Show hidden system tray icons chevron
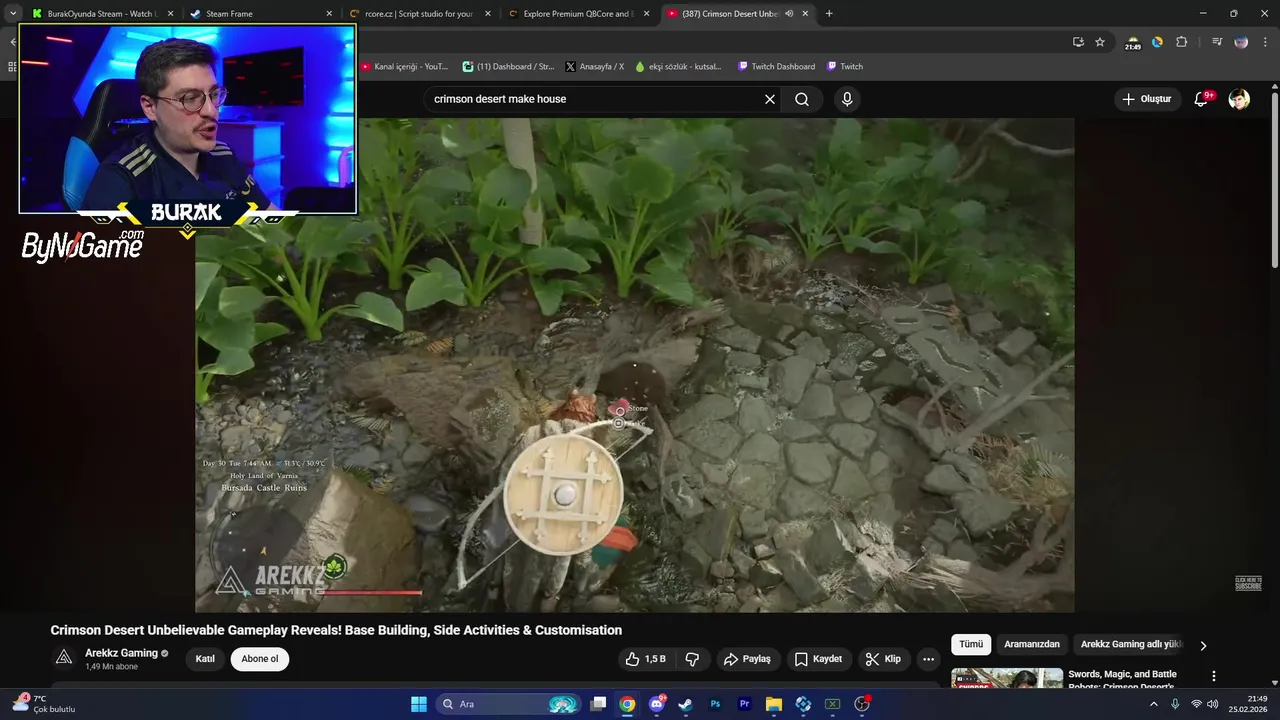This screenshot has height=720, width=1280. (1153, 704)
